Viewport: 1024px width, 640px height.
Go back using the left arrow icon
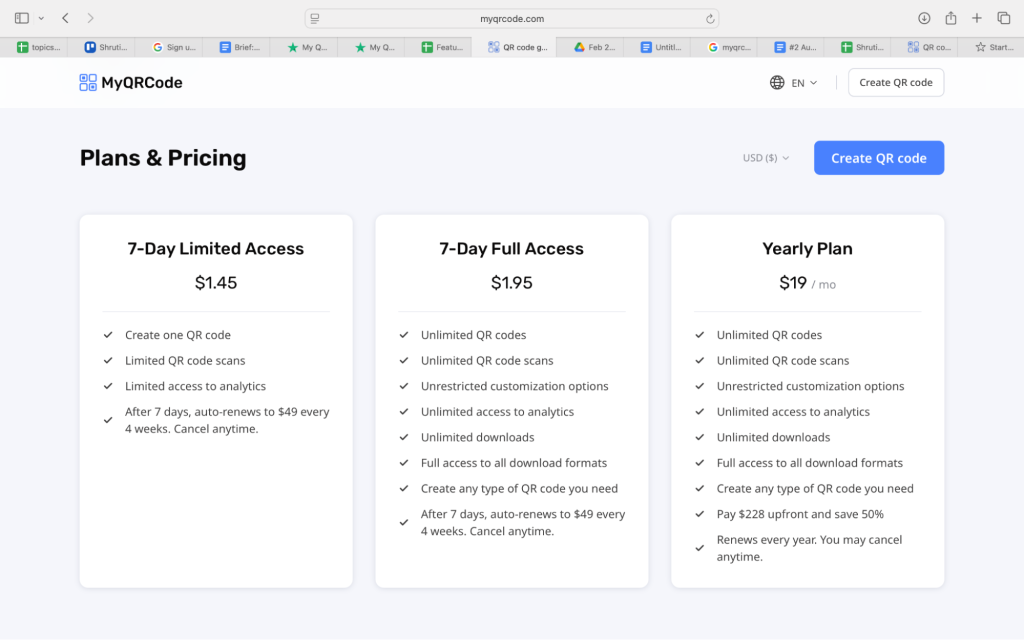[65, 17]
